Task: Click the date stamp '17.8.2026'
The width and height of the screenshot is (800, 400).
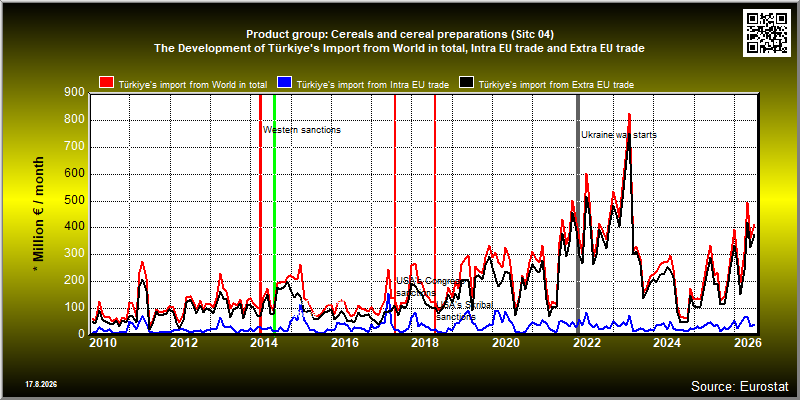Action: (41, 384)
